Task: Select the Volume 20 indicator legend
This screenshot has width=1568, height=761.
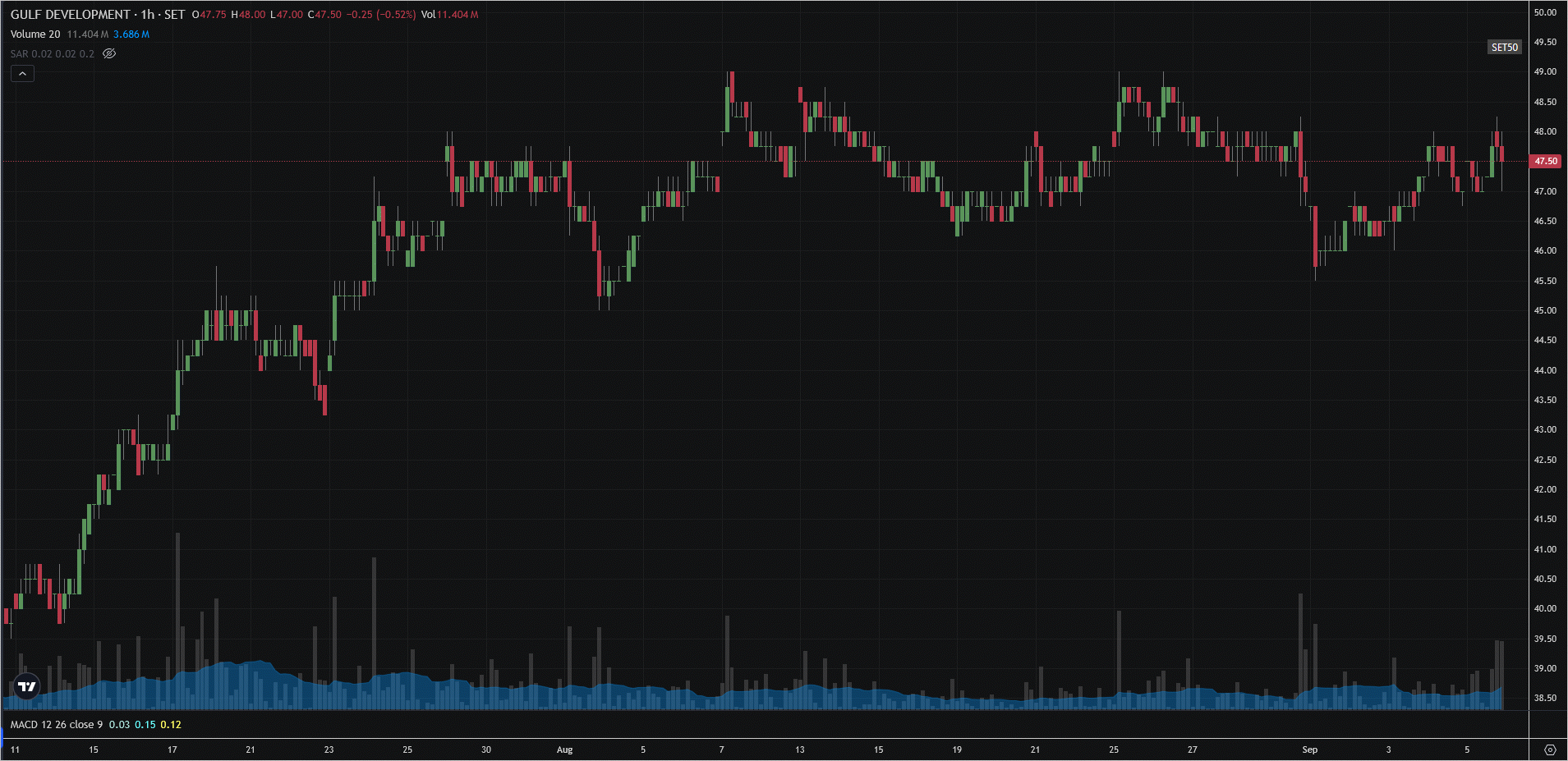Action: click(x=35, y=34)
